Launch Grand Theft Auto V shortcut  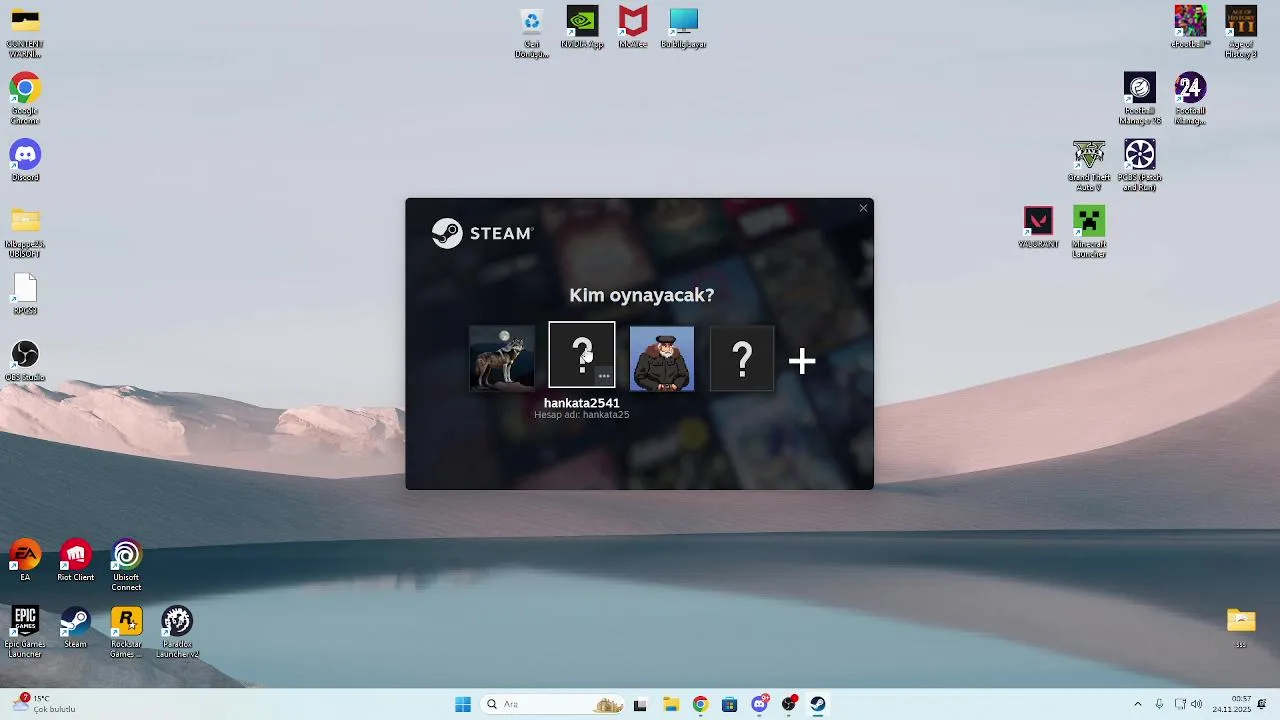click(1089, 166)
